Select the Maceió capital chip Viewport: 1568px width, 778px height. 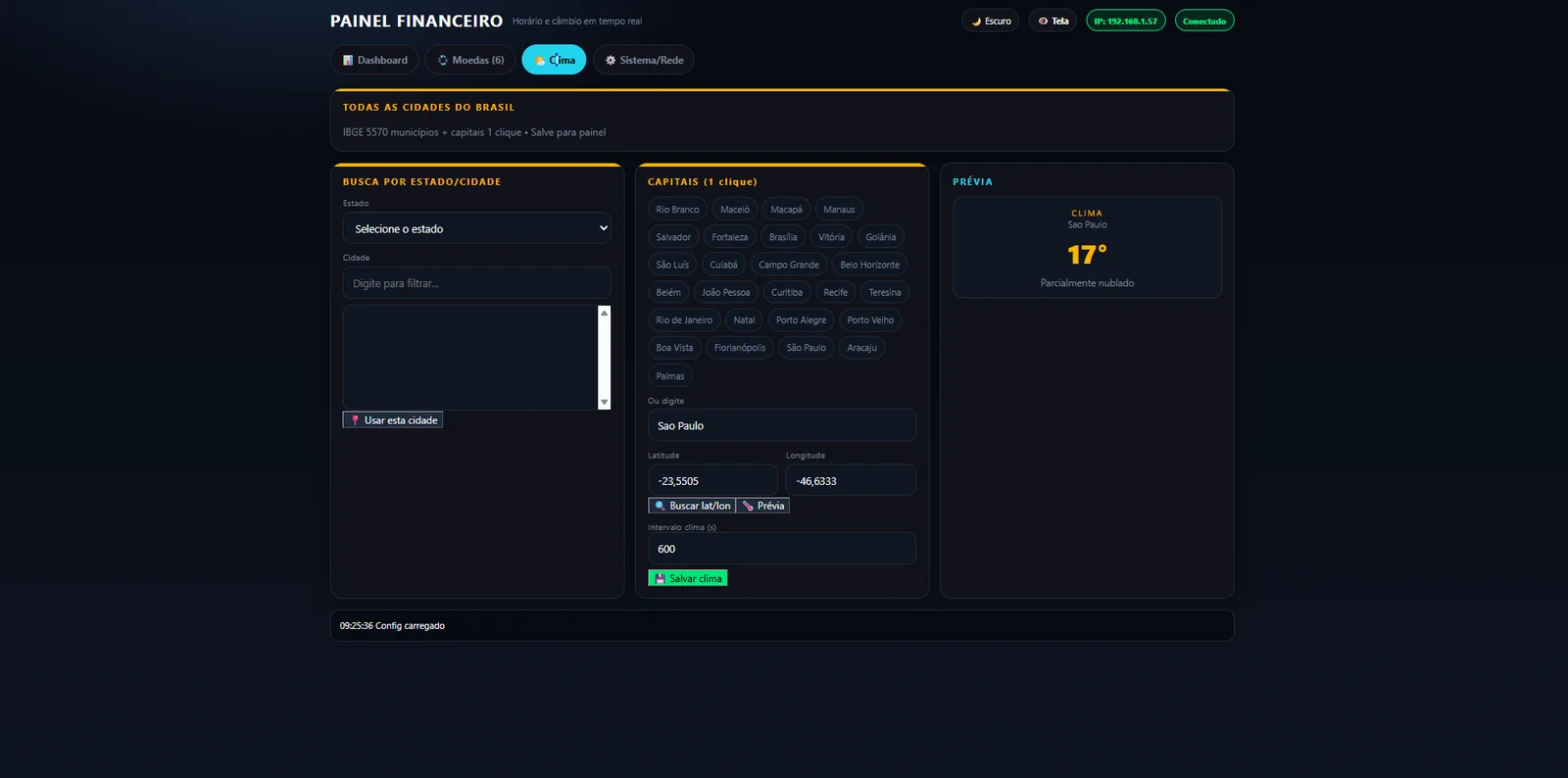[734, 209]
